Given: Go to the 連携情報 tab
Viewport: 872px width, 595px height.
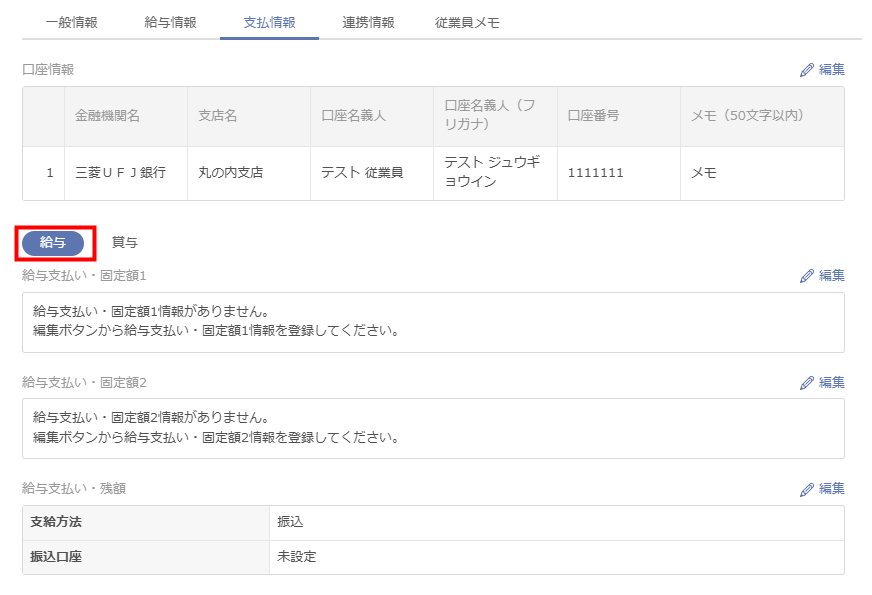Looking at the screenshot, I should pyautogui.click(x=368, y=22).
